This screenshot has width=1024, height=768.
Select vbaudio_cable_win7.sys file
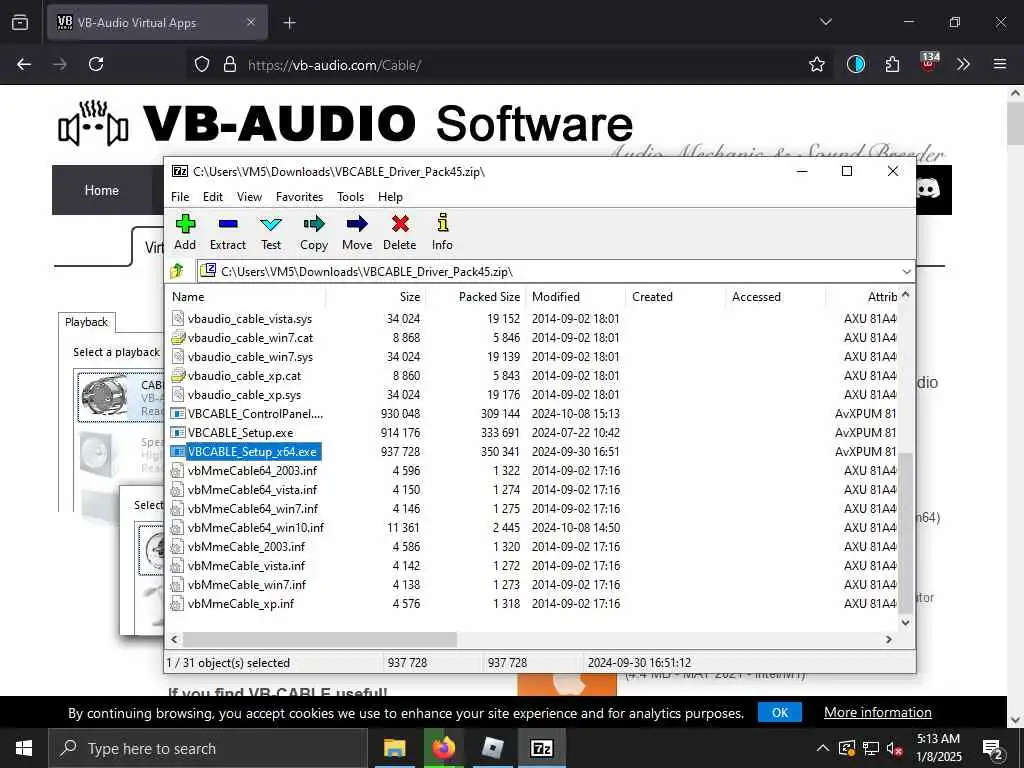[250, 357]
